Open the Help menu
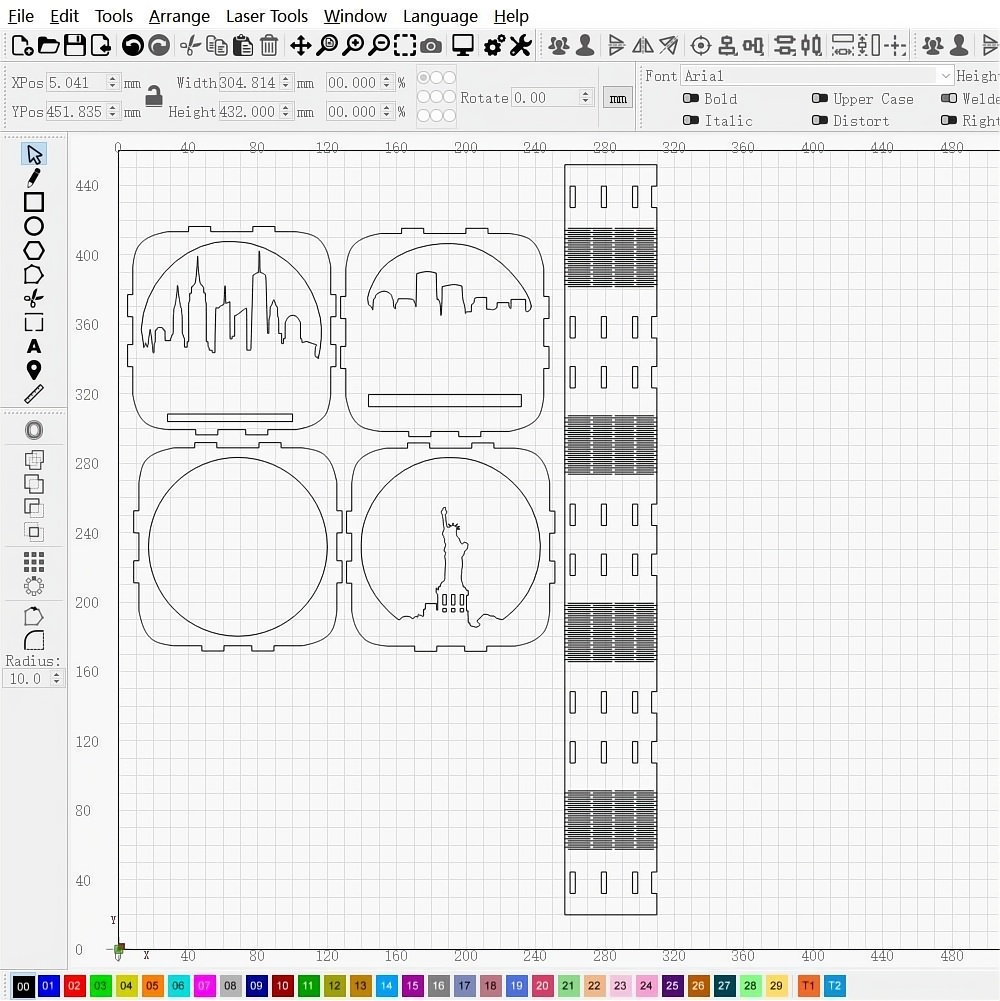Image resolution: width=1000 pixels, height=1001 pixels. click(x=511, y=16)
